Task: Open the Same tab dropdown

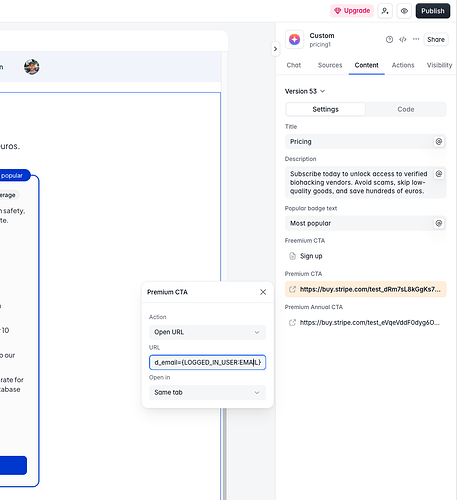Action: pyautogui.click(x=207, y=392)
